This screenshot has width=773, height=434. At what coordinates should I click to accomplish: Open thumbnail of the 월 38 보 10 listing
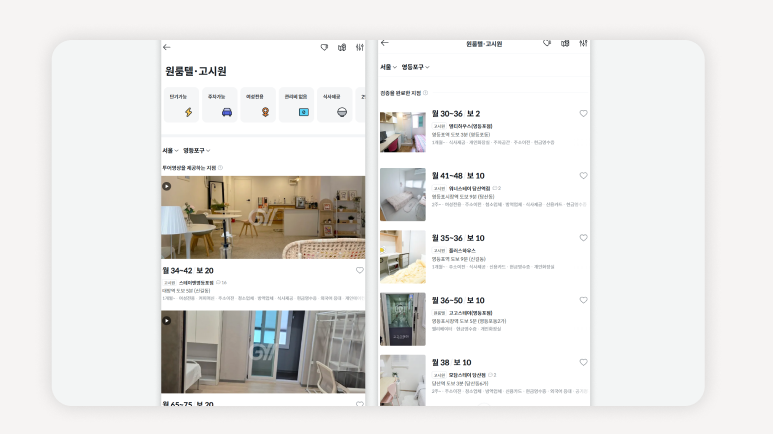[402, 380]
